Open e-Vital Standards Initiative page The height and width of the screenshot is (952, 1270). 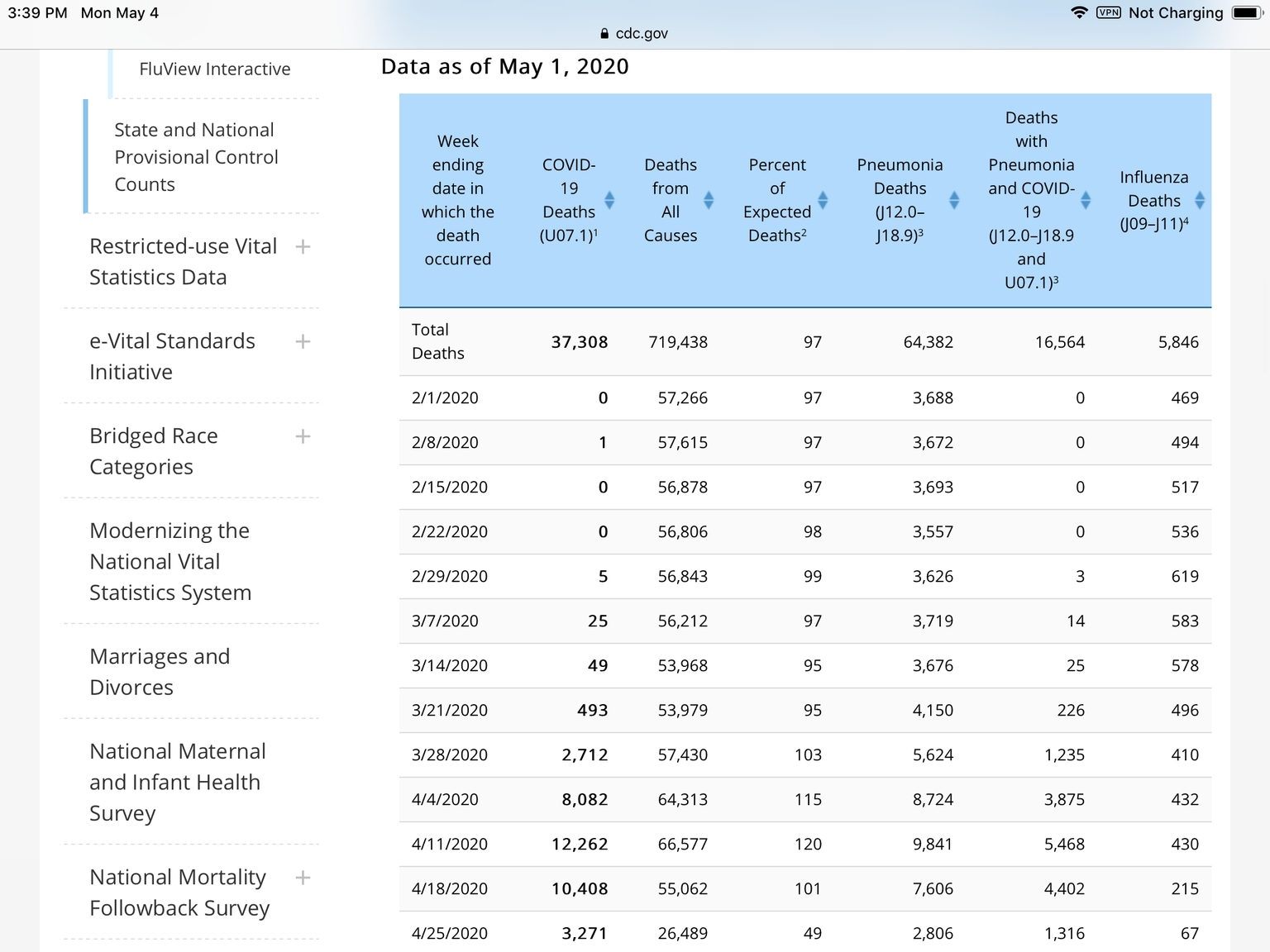pyautogui.click(x=172, y=357)
